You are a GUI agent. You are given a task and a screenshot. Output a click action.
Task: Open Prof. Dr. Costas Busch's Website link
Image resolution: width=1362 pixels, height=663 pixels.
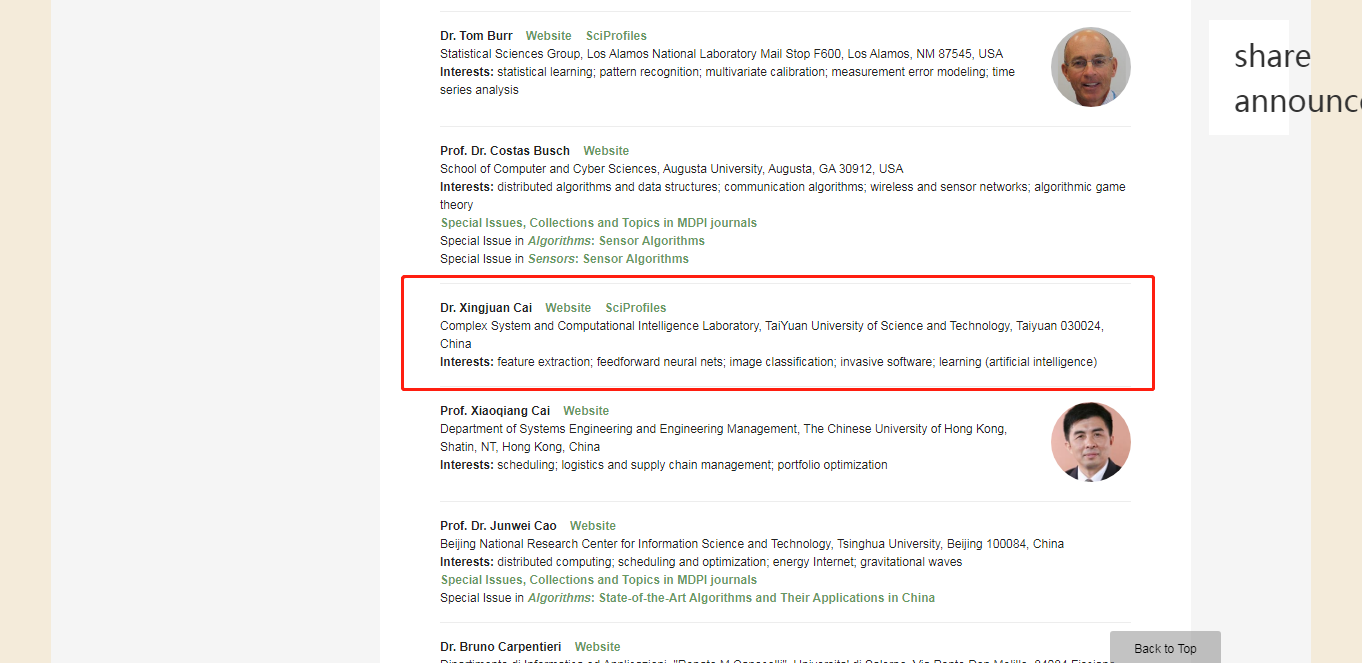click(x=606, y=151)
